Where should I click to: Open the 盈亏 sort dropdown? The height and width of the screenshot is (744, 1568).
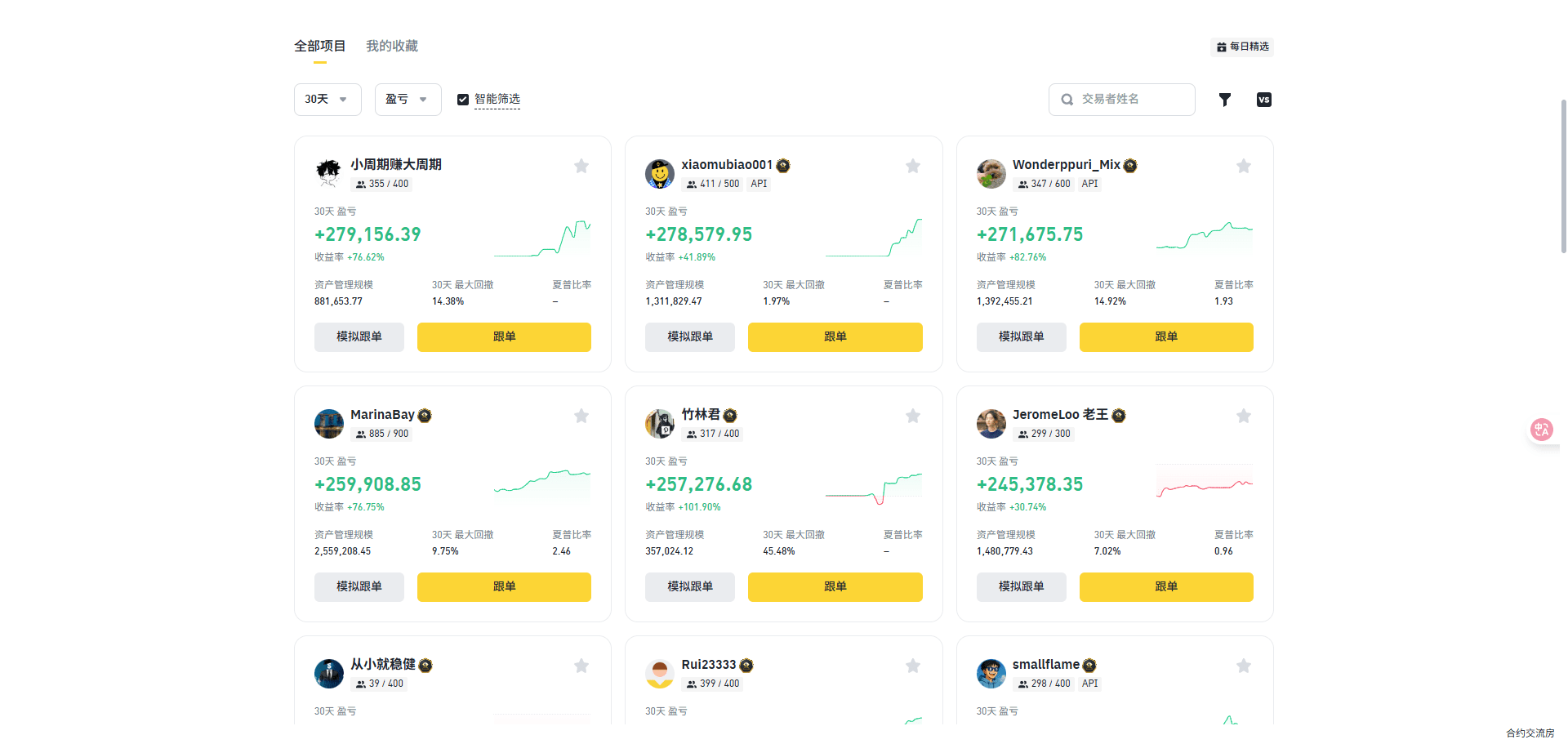408,100
